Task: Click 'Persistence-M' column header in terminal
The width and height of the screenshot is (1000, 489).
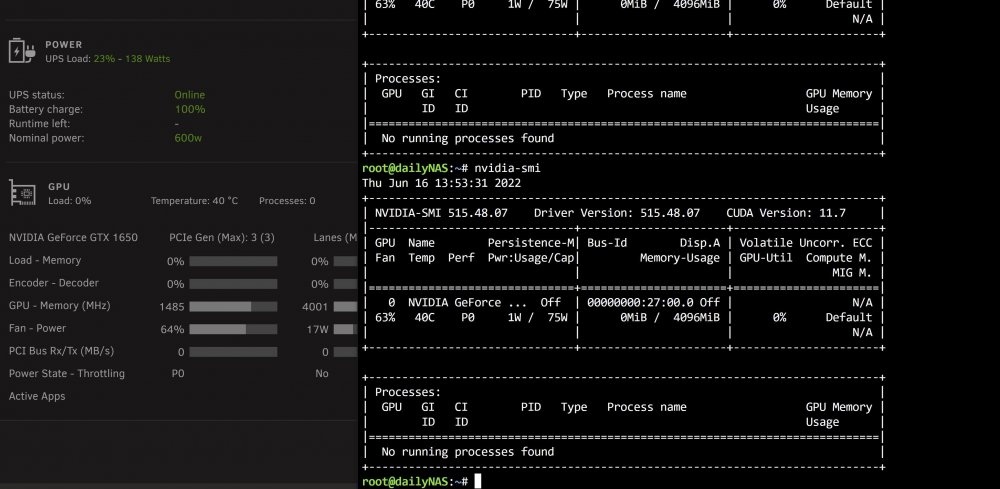Action: point(531,243)
